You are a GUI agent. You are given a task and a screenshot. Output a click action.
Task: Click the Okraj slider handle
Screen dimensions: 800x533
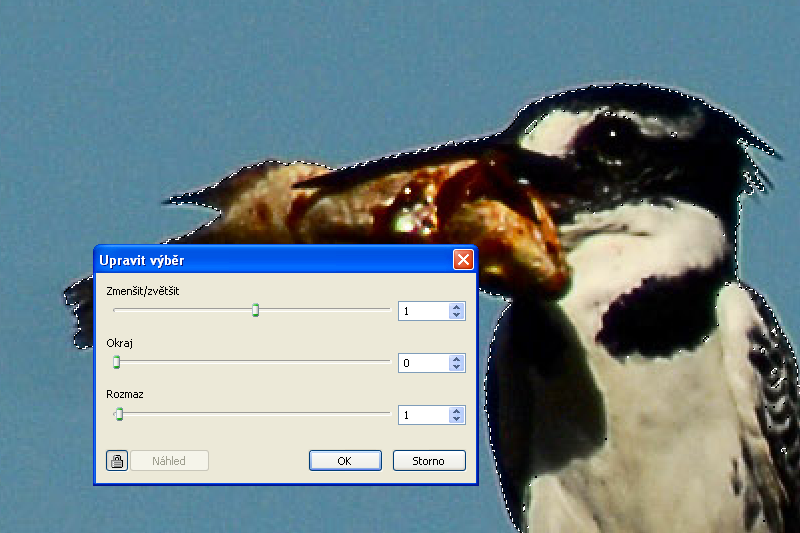[x=116, y=363]
